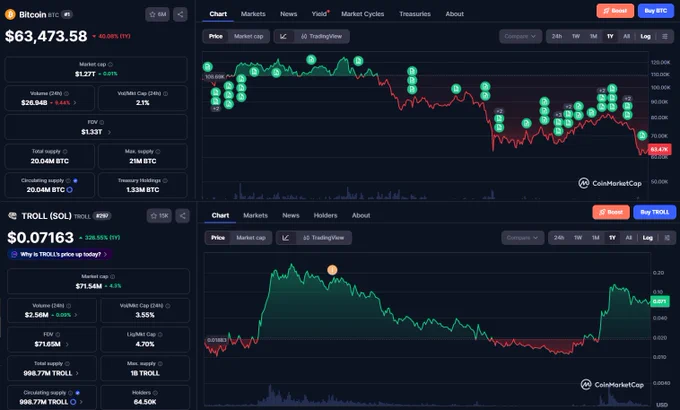680x410 pixels.
Task: Click TROLL circulating supply ring progress icon
Action: click(73, 402)
